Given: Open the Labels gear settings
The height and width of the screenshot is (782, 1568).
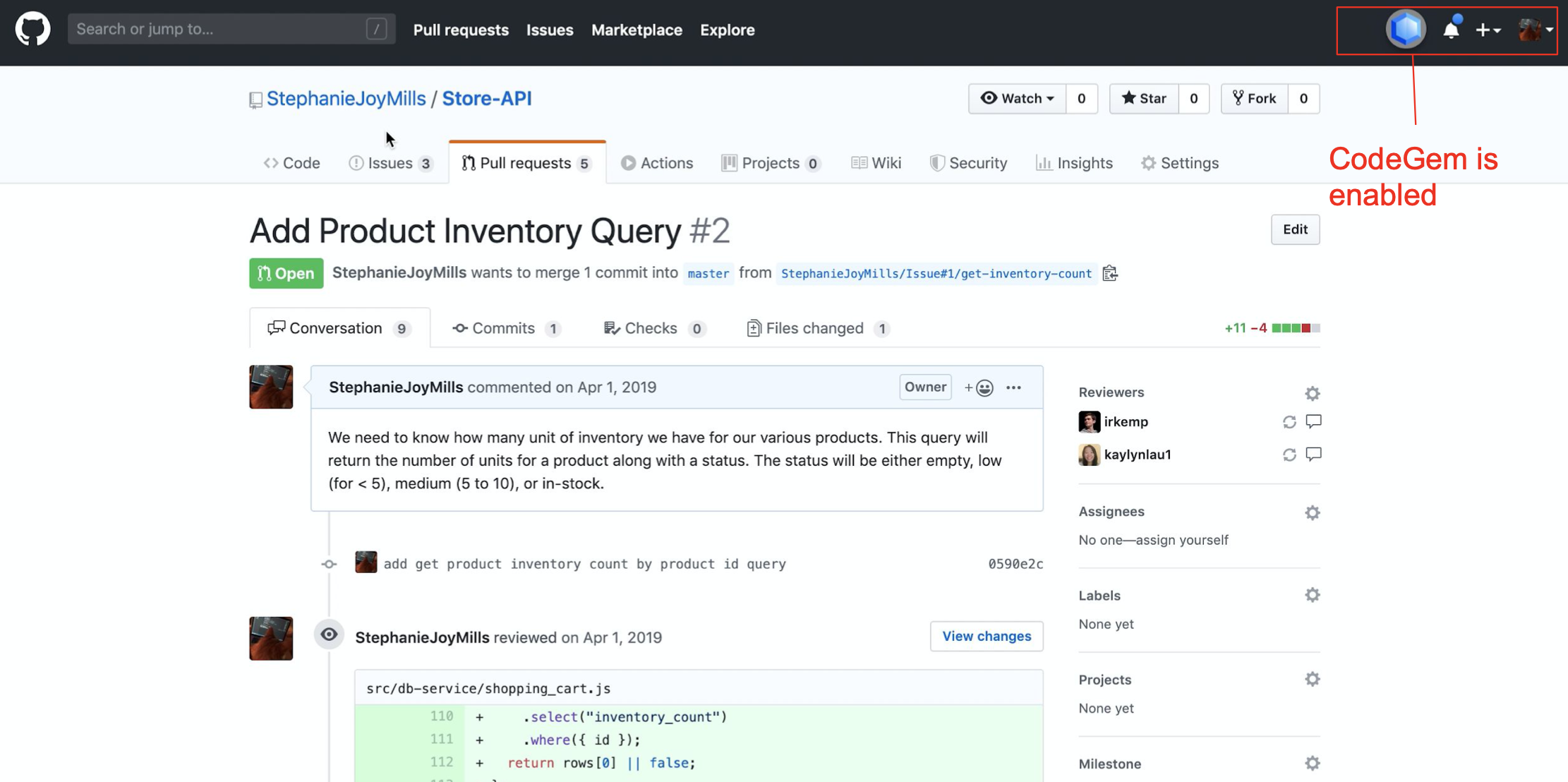Looking at the screenshot, I should pos(1312,595).
